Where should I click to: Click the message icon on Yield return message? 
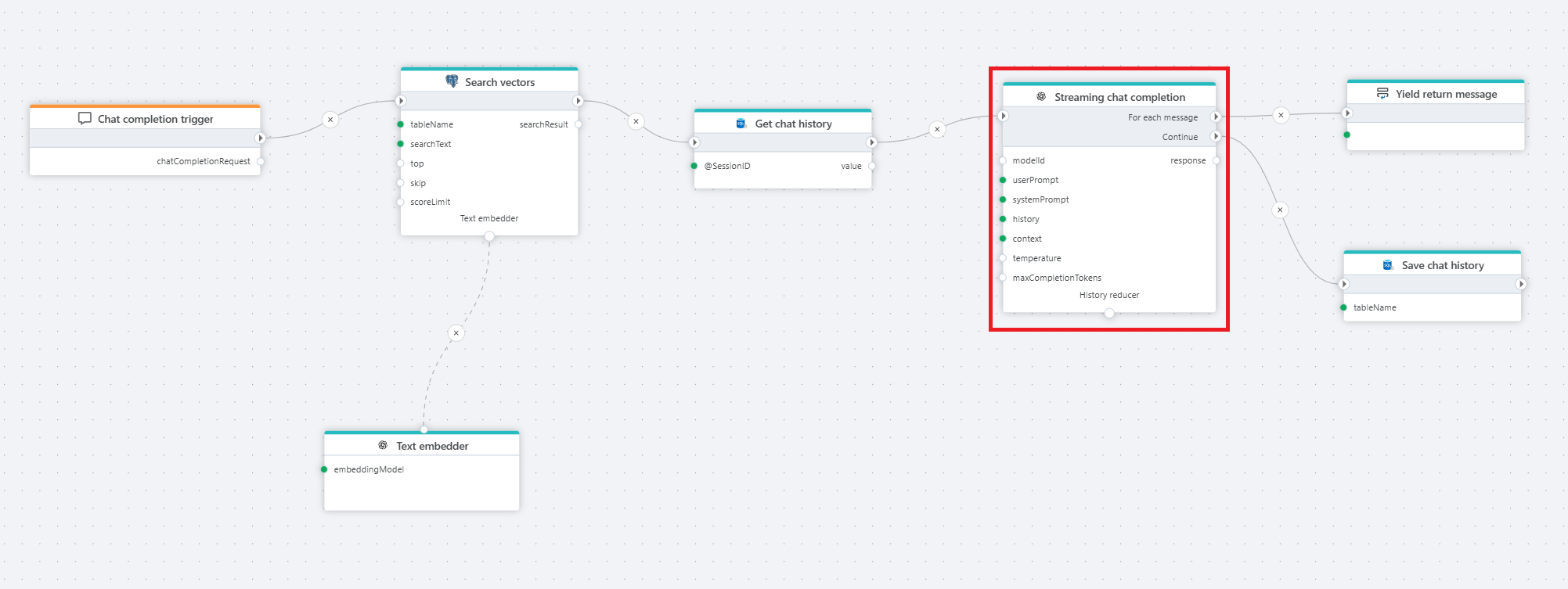point(1382,94)
